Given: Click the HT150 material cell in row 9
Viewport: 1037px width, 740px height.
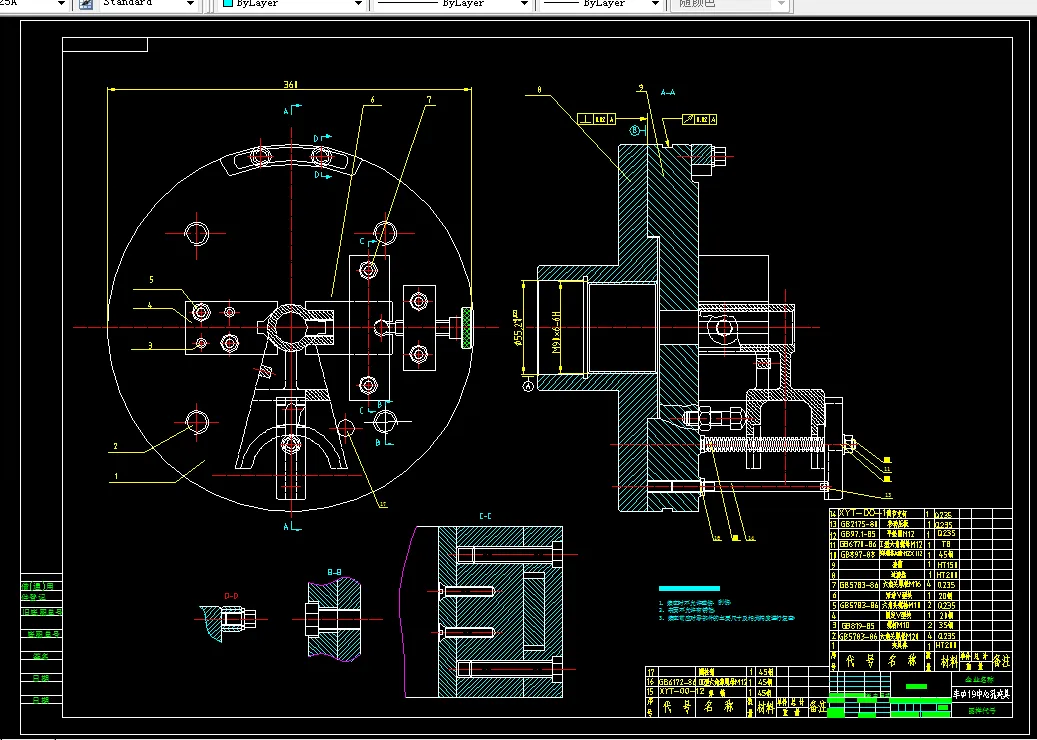Looking at the screenshot, I should point(946,565).
